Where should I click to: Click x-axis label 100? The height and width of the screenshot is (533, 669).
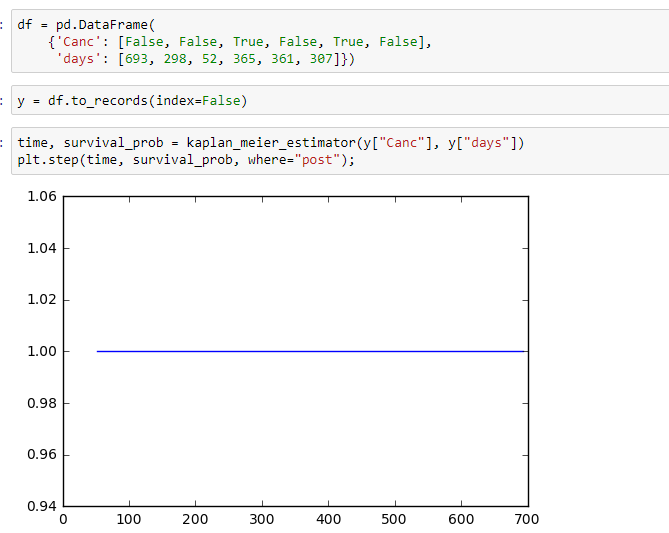pyautogui.click(x=129, y=519)
